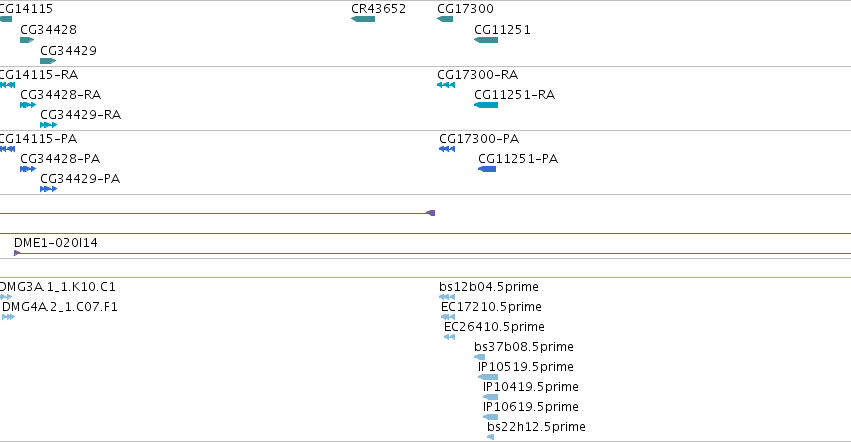This screenshot has width=851, height=442.
Task: Select the CG17300-RA transcript glyph
Action: (x=446, y=85)
